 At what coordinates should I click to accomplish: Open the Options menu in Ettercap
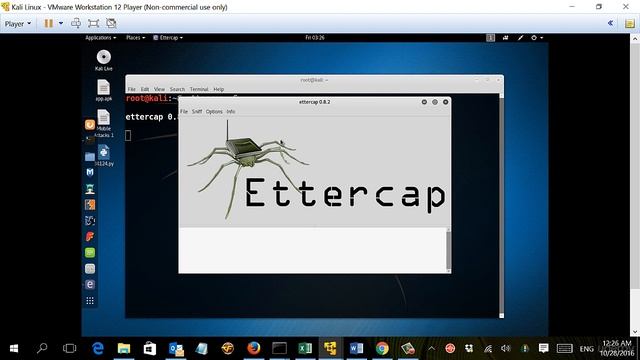coord(214,111)
